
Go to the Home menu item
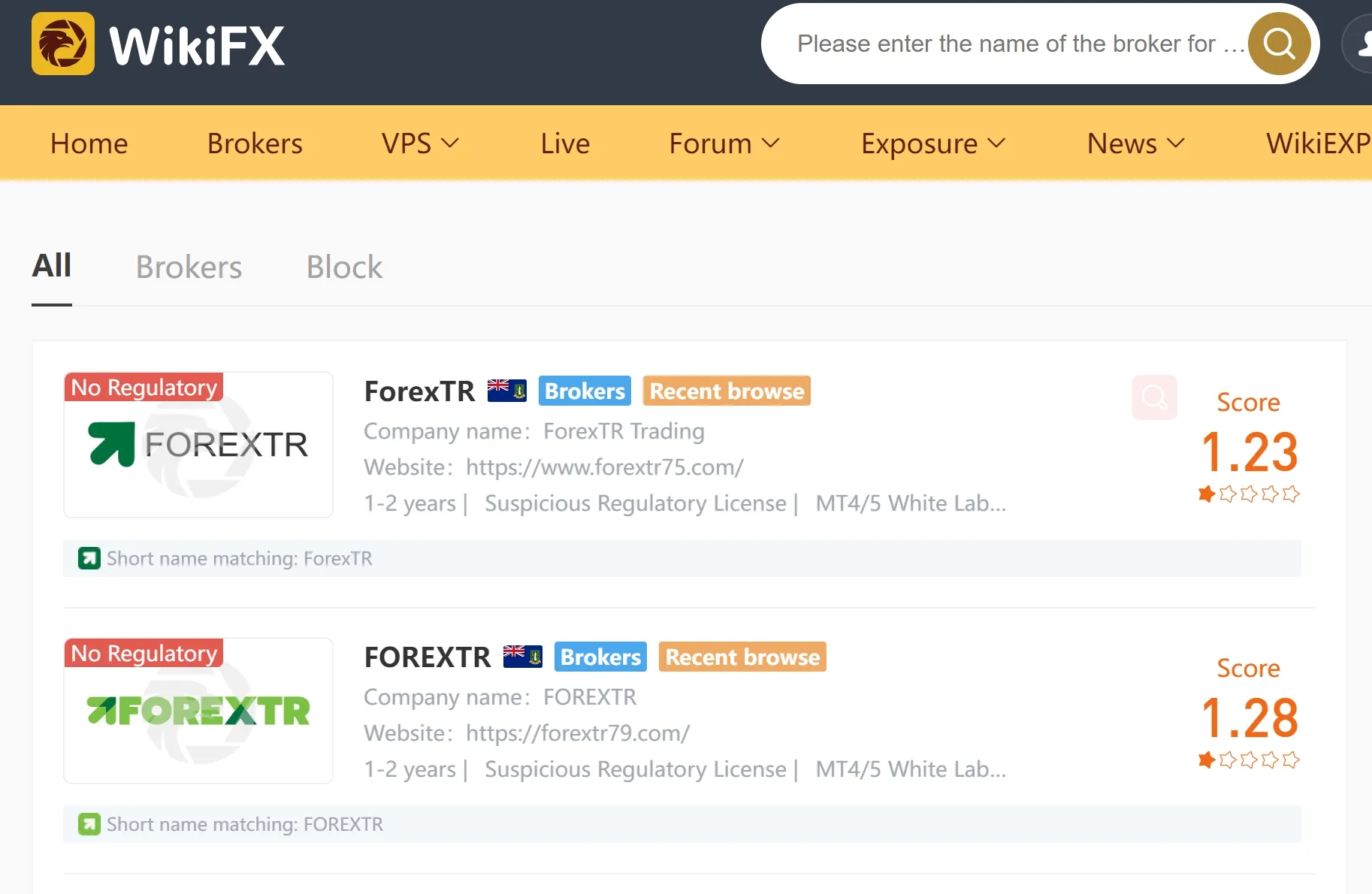(x=89, y=143)
